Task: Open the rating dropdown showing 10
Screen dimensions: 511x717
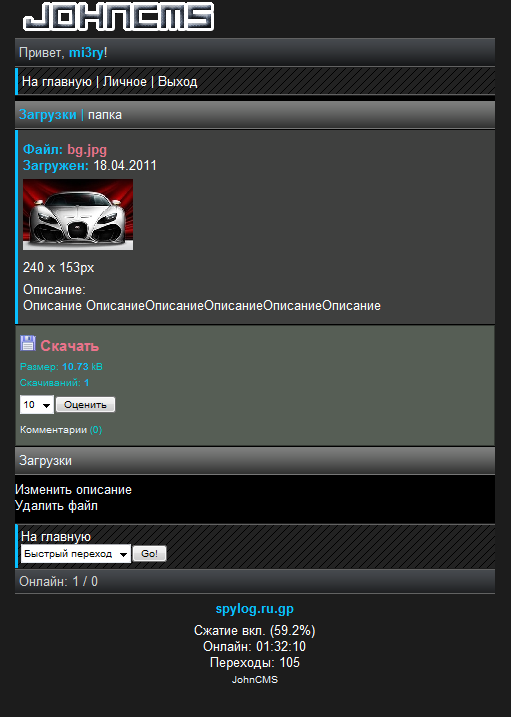Action: point(37,405)
